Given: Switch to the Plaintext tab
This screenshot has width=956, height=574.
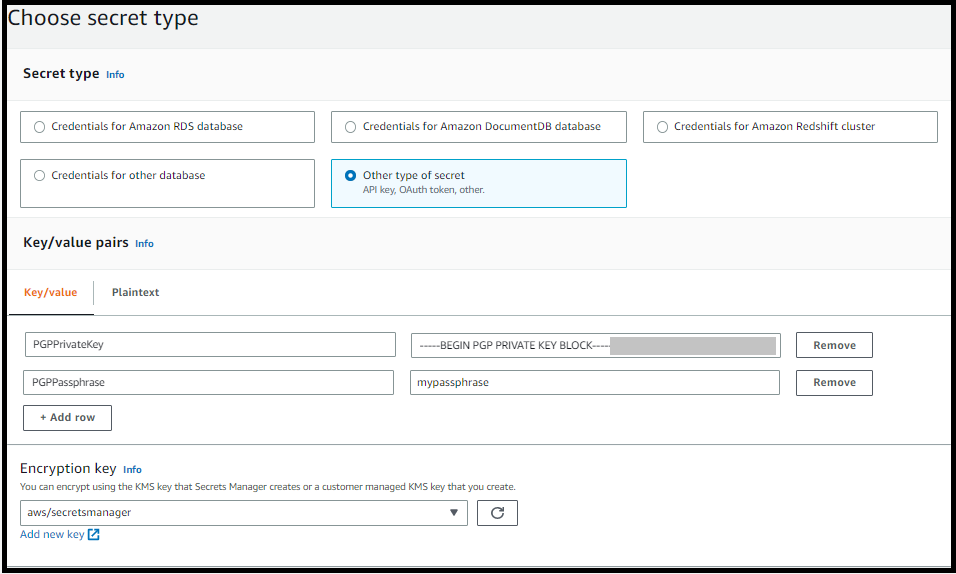Looking at the screenshot, I should pyautogui.click(x=135, y=293).
